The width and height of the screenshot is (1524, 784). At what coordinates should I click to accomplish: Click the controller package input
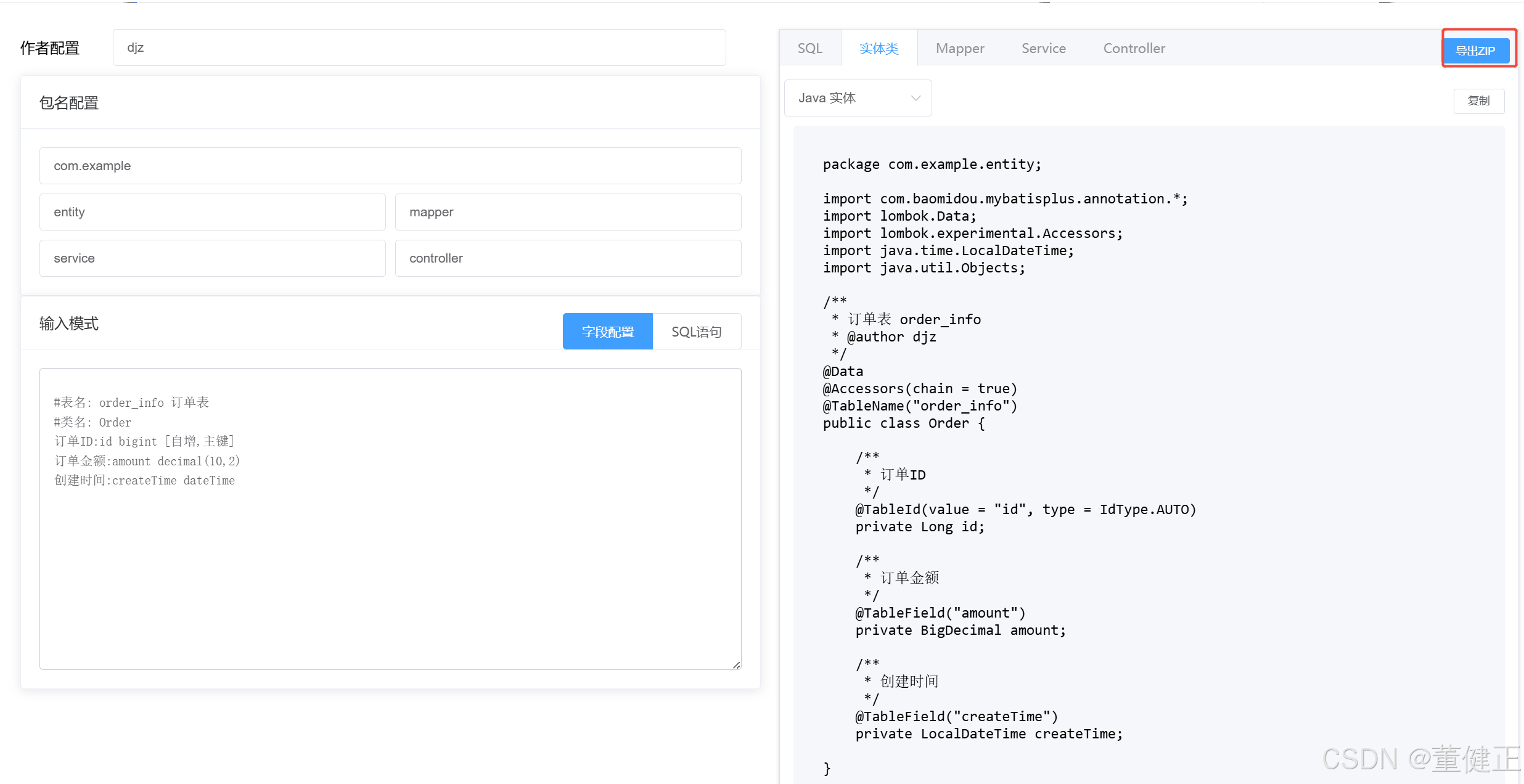[x=568, y=258]
